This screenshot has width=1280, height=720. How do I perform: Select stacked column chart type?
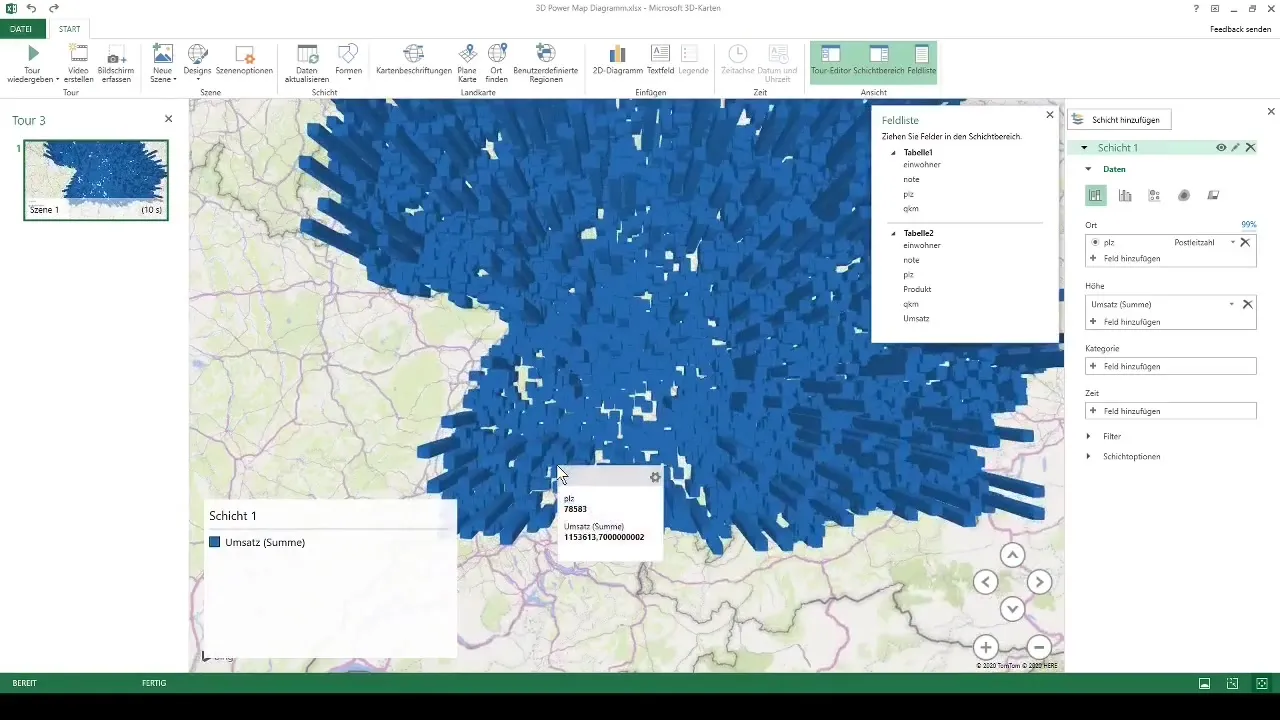(x=1096, y=195)
